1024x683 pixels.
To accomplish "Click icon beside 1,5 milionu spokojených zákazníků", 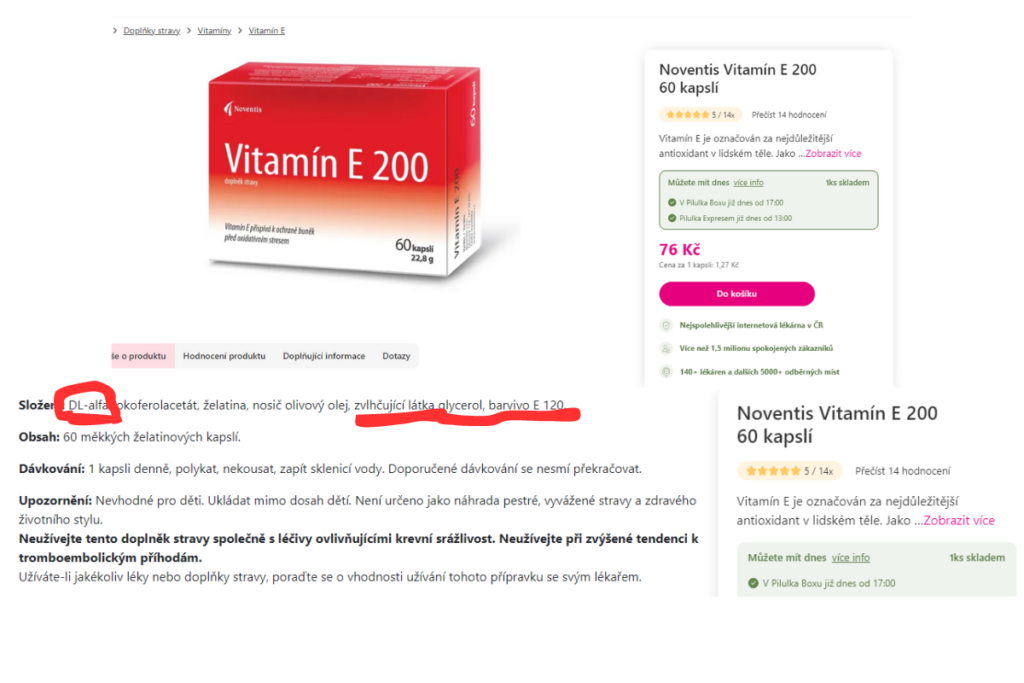I will point(666,349).
